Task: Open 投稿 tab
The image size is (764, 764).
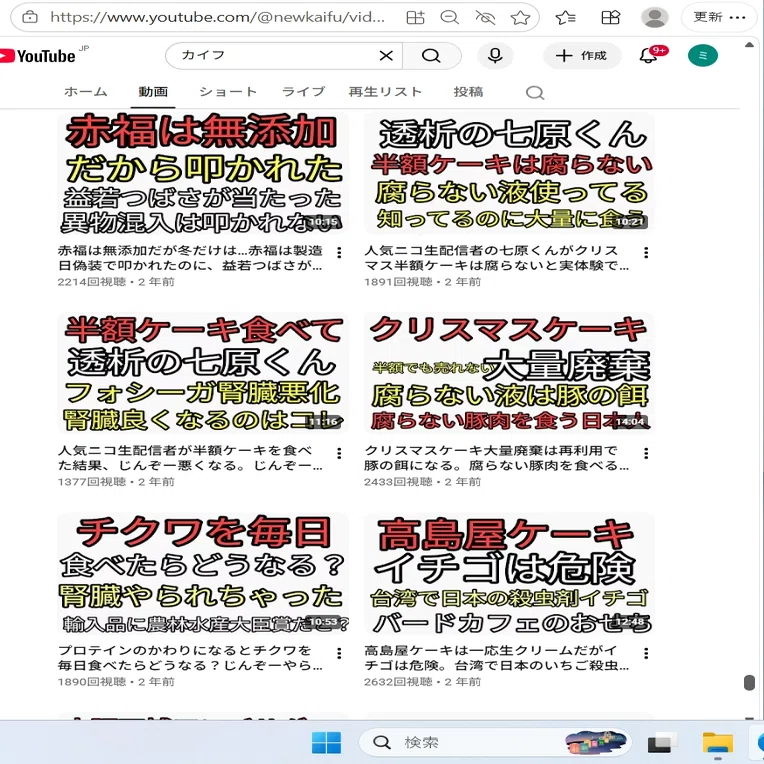Action: pos(468,92)
